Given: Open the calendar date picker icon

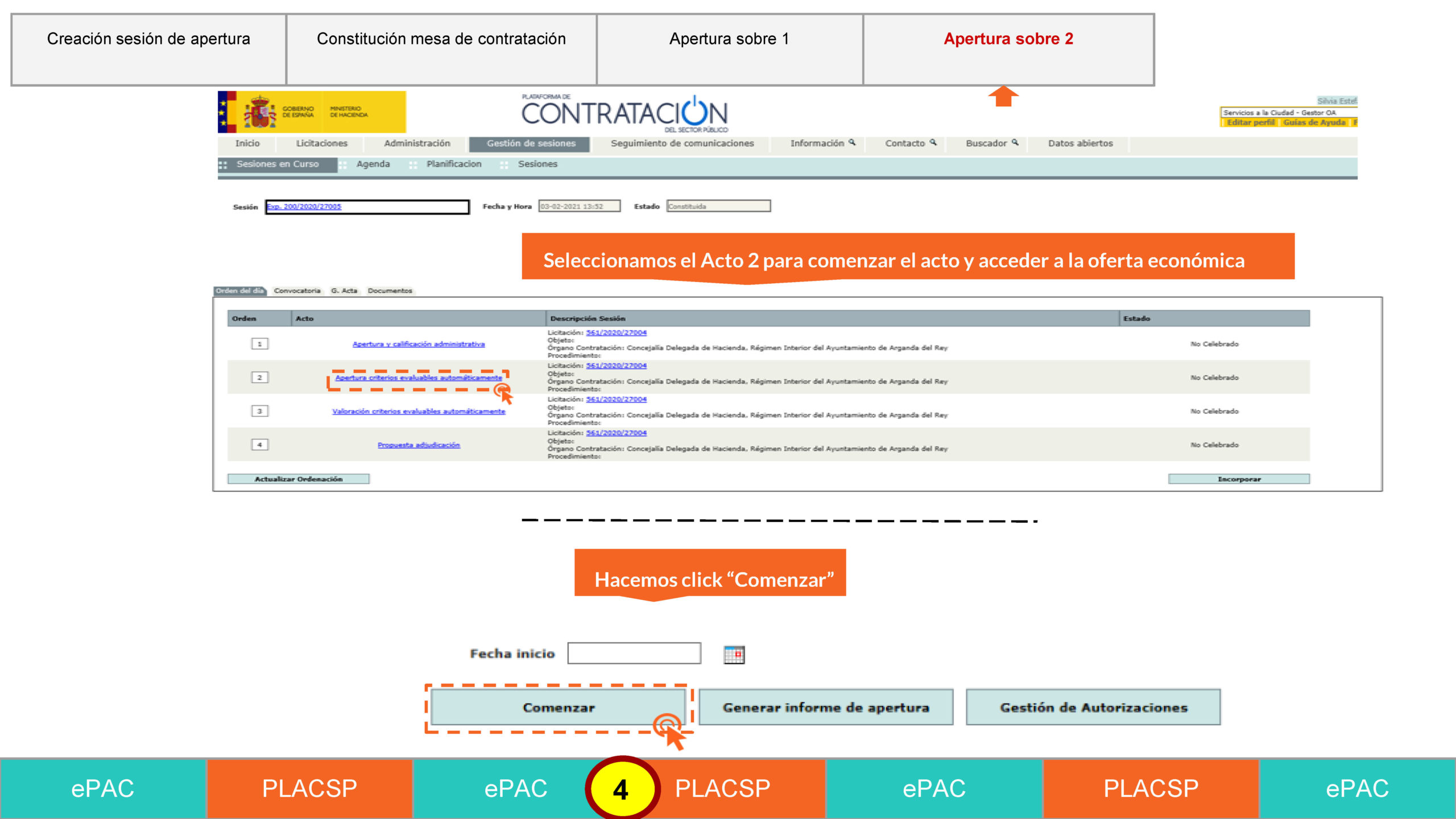Looking at the screenshot, I should 734,655.
